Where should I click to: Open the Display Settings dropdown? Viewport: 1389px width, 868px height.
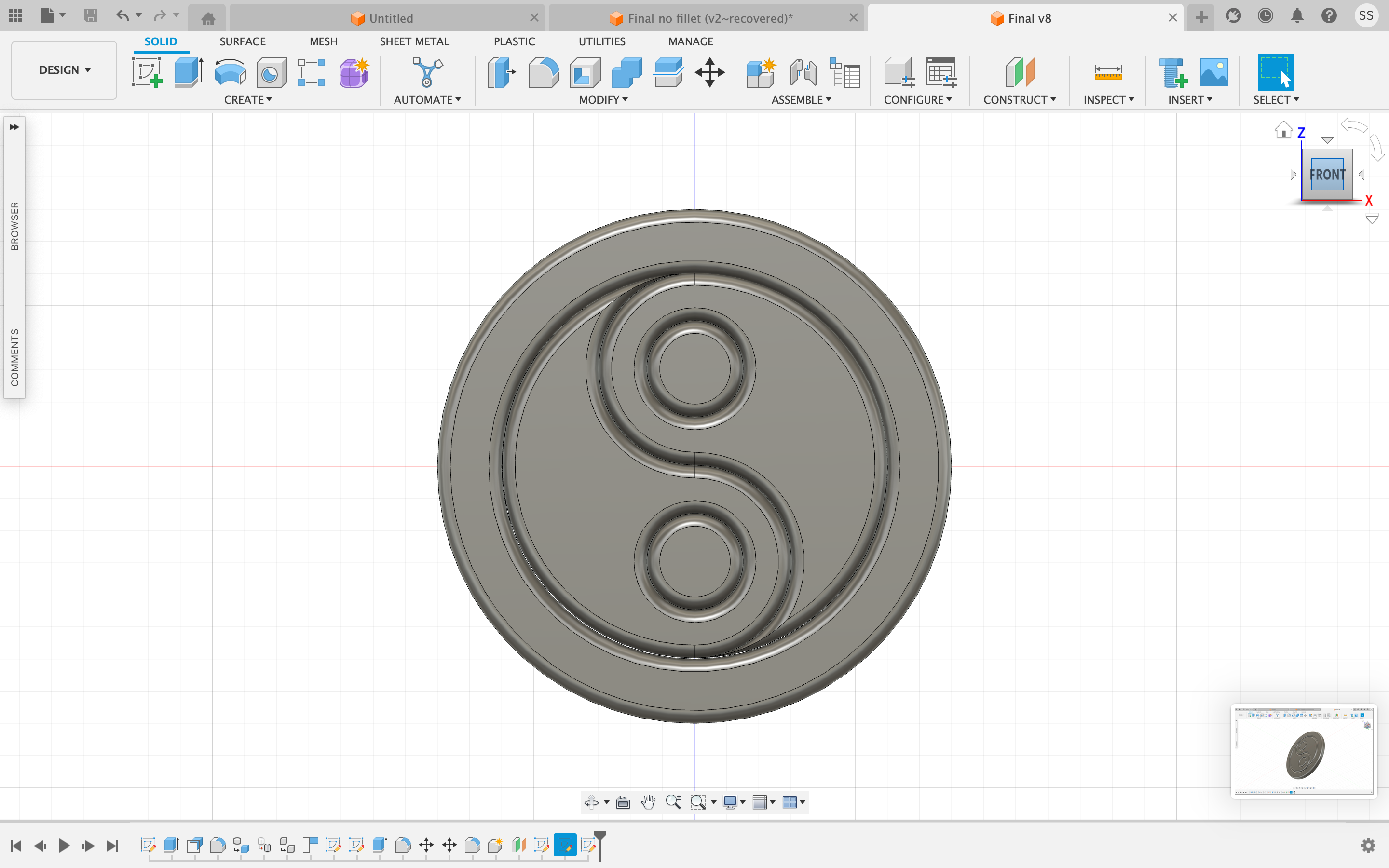click(734, 802)
